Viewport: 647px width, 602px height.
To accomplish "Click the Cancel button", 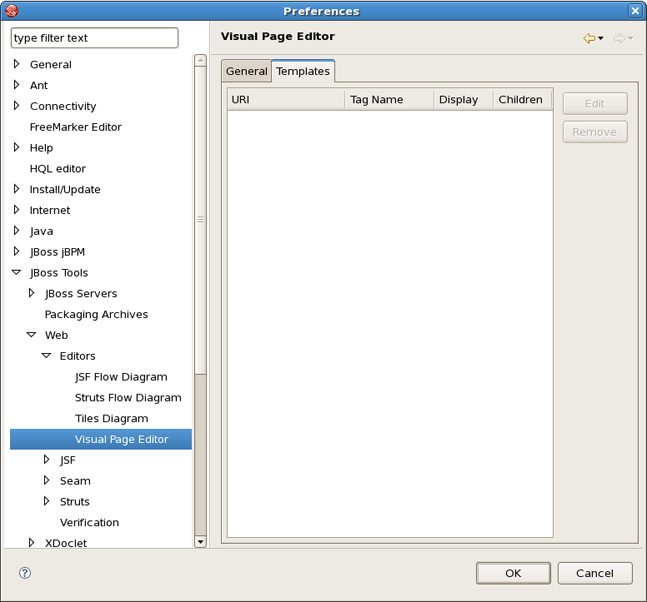I will pos(594,573).
